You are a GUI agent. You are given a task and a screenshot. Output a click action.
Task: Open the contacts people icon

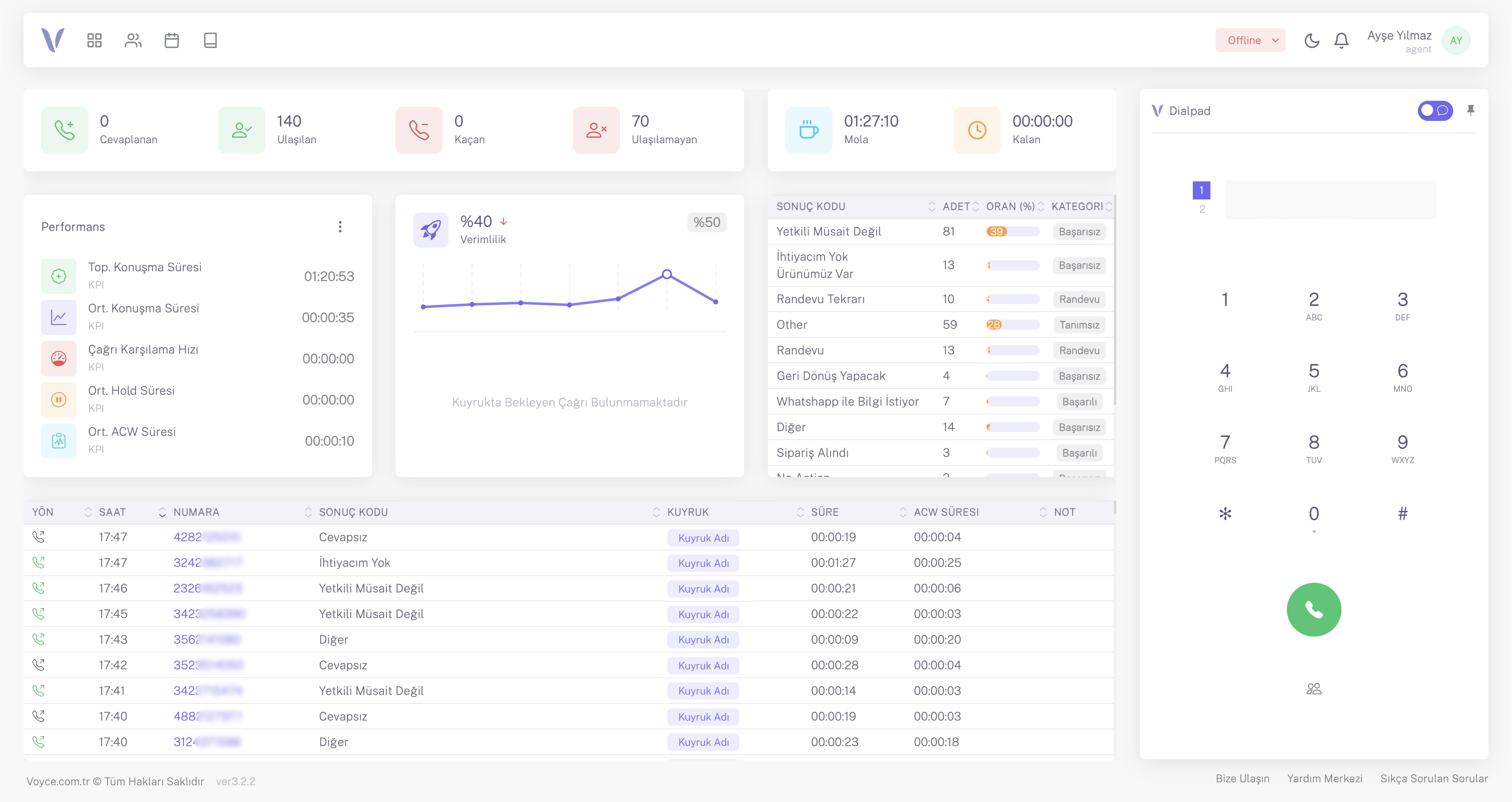133,40
